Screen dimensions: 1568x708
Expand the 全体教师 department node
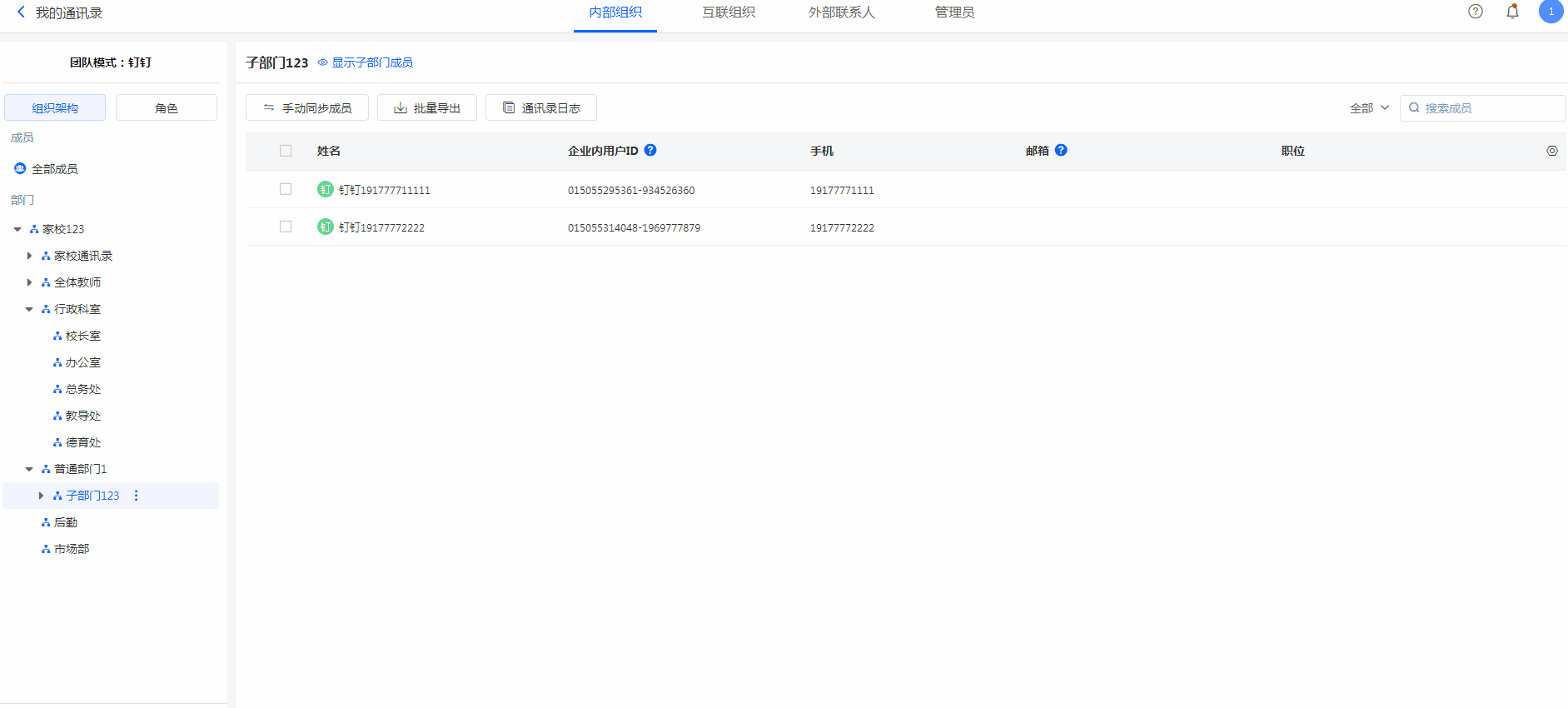pos(29,282)
